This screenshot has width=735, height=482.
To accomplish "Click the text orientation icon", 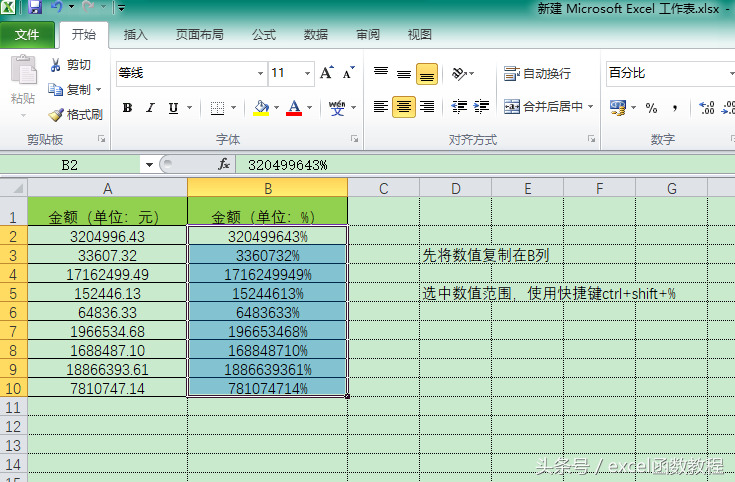I will [x=459, y=74].
